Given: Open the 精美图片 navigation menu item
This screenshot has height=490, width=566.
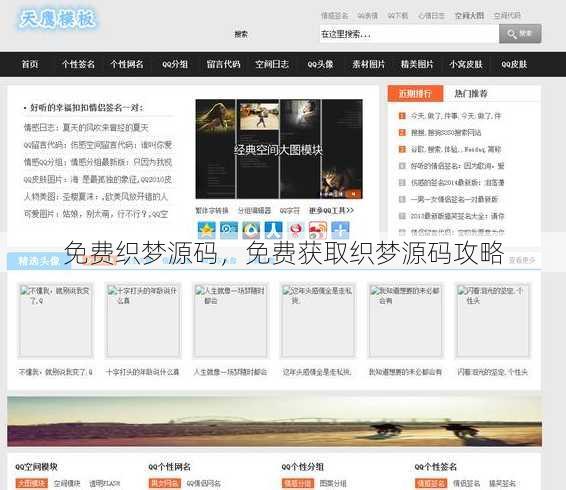Looking at the screenshot, I should 417,64.
